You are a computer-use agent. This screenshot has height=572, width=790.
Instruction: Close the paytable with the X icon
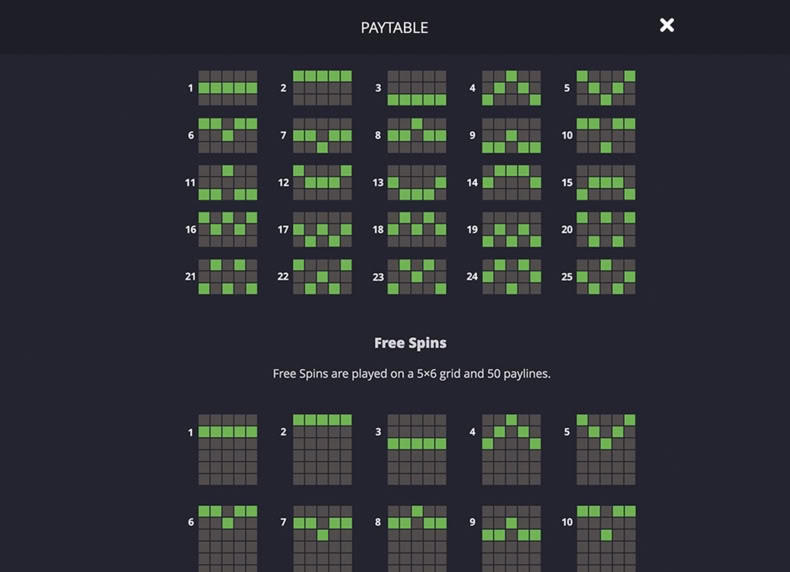667,25
